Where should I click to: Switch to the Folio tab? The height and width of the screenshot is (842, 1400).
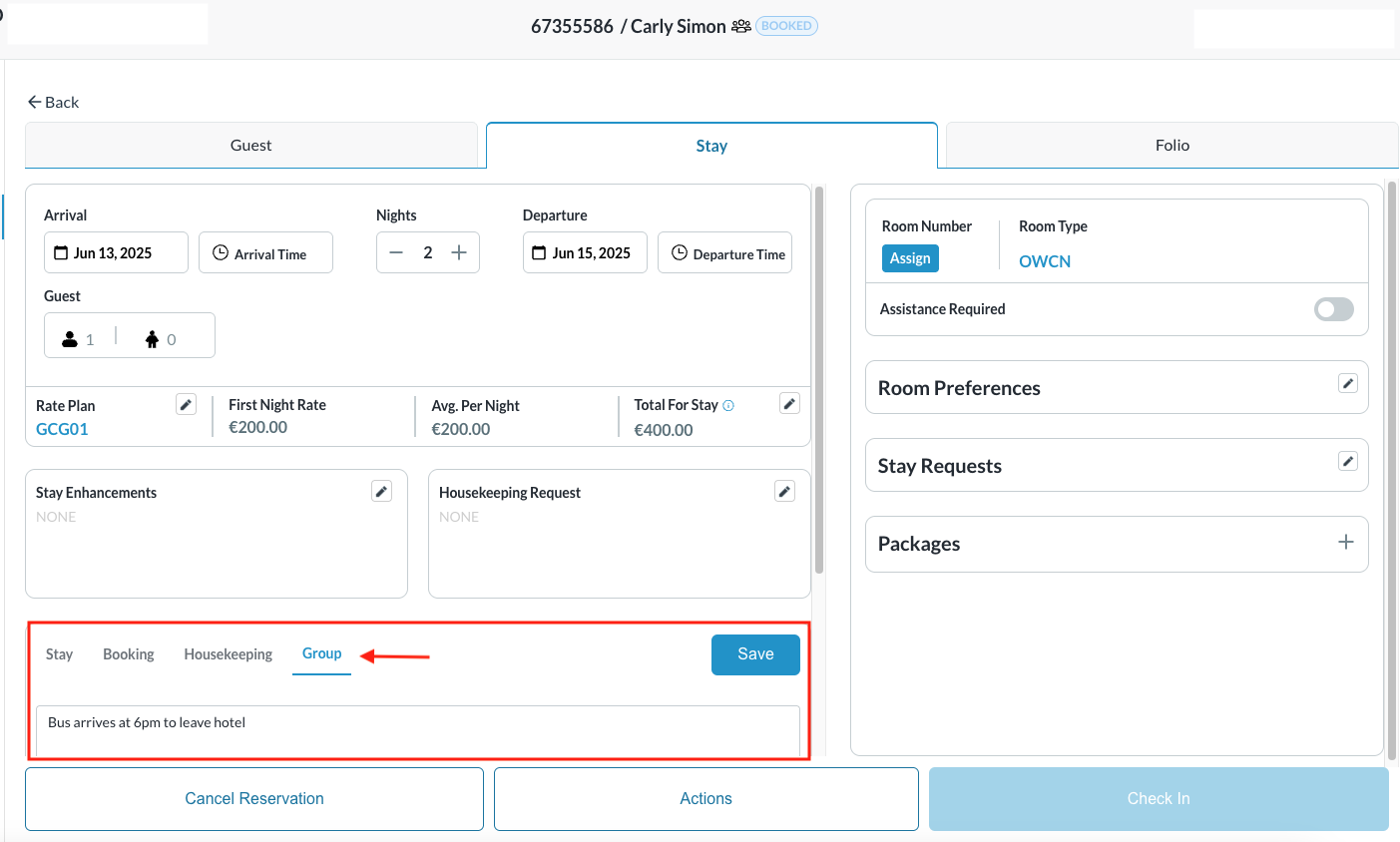click(1171, 146)
